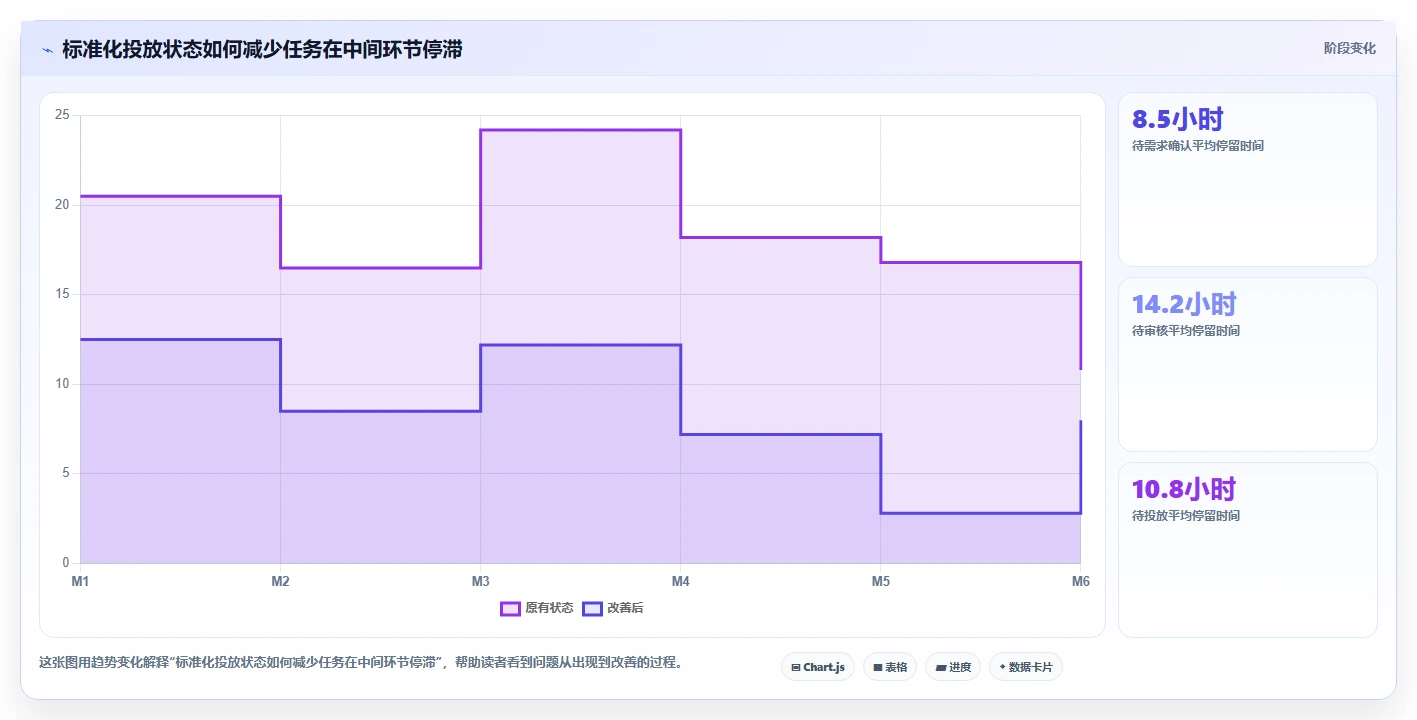This screenshot has width=1417, height=720.
Task: Click the 待需求确认平均停留时间 label
Action: click(x=1197, y=146)
